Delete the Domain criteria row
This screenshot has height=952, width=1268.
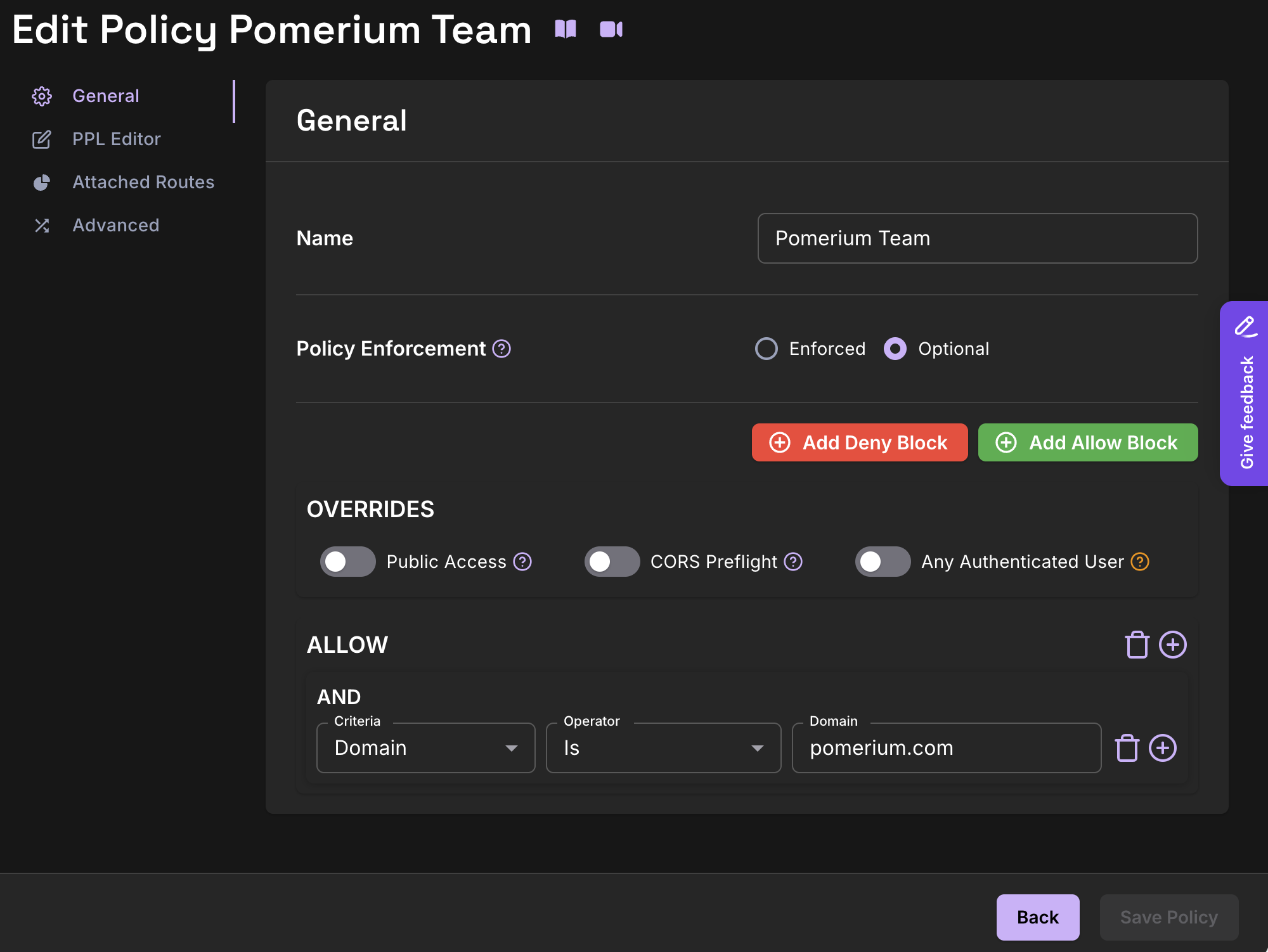click(x=1127, y=748)
